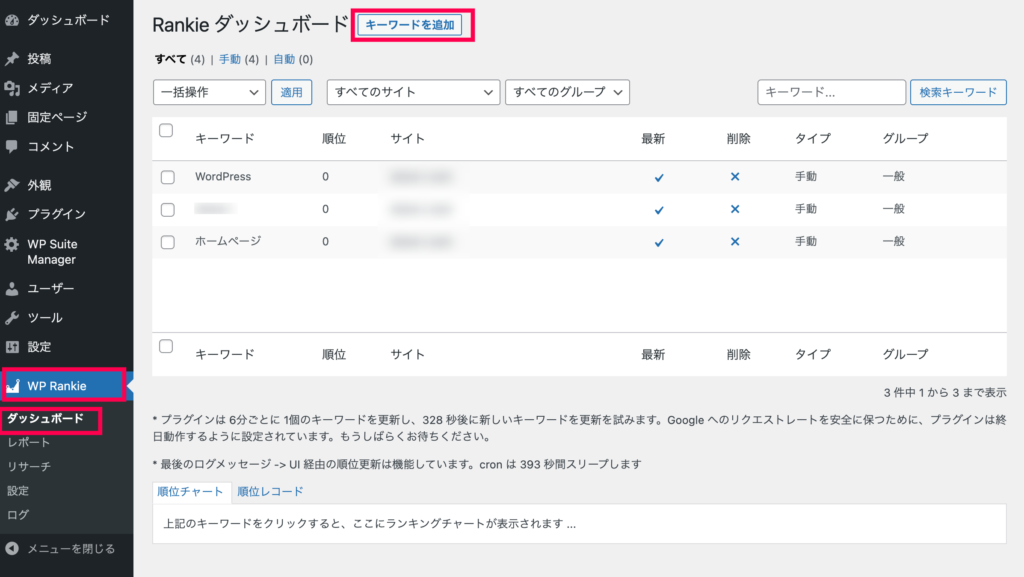
Task: Click the delete X in WordPress row
Action: (735, 177)
